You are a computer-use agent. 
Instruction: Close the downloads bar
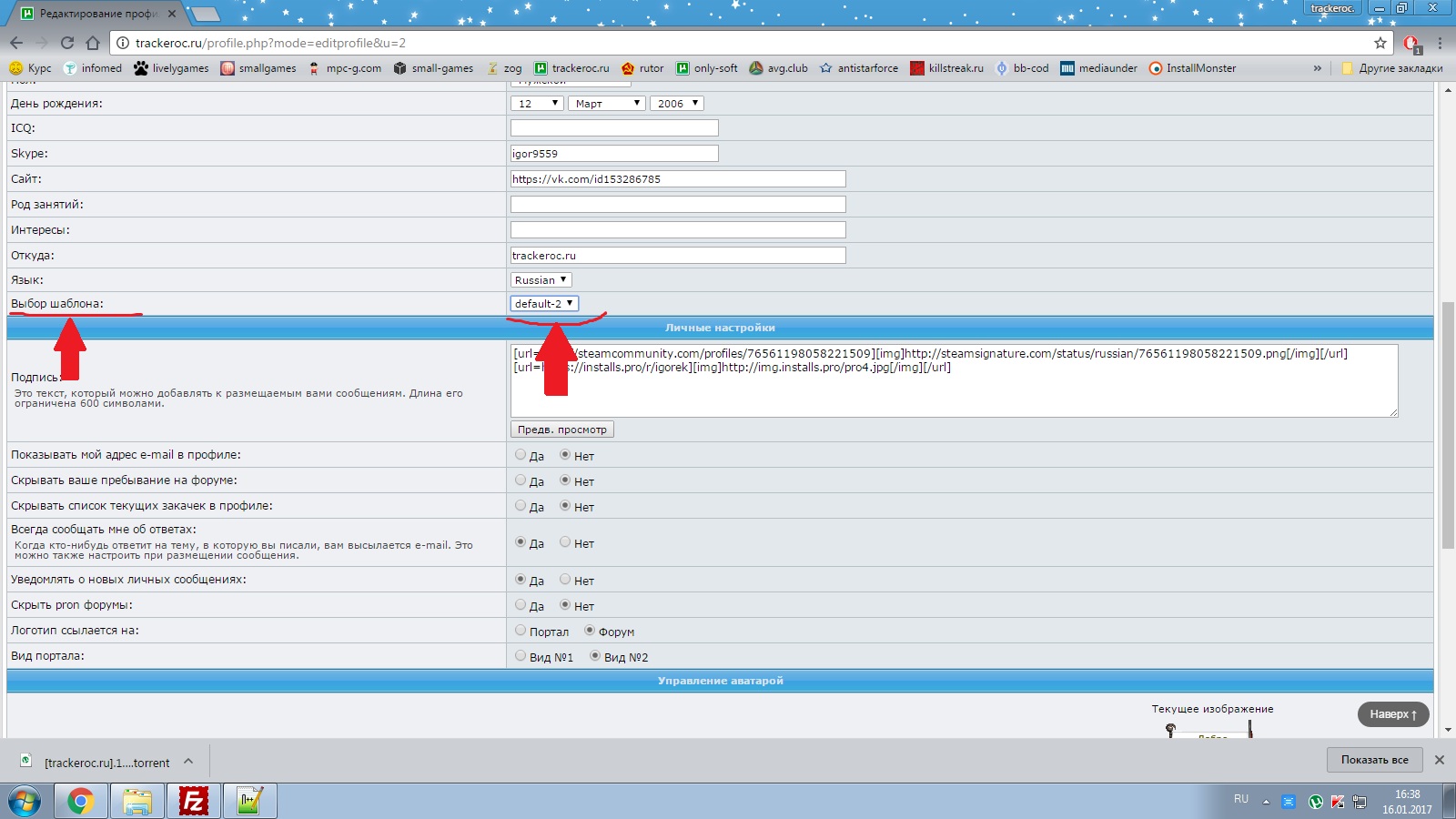click(1440, 760)
